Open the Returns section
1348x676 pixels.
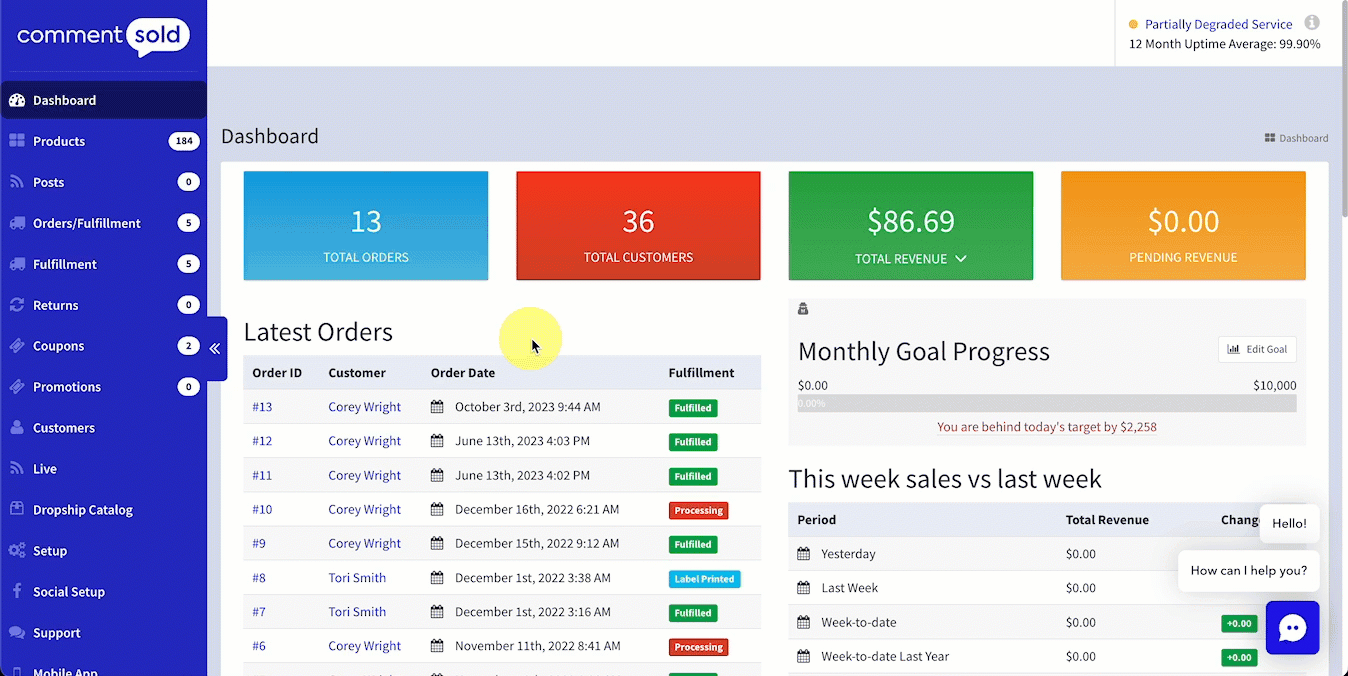point(55,305)
